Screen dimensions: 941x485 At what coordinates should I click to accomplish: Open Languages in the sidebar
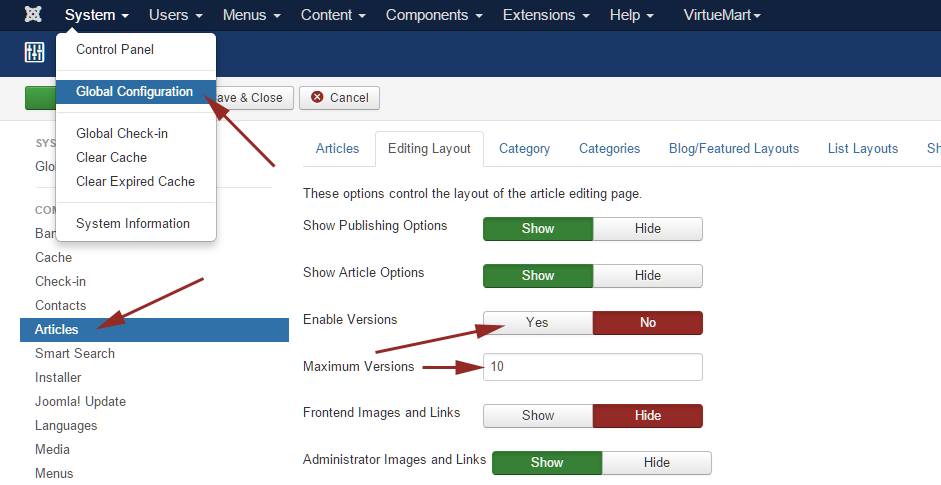pos(66,426)
